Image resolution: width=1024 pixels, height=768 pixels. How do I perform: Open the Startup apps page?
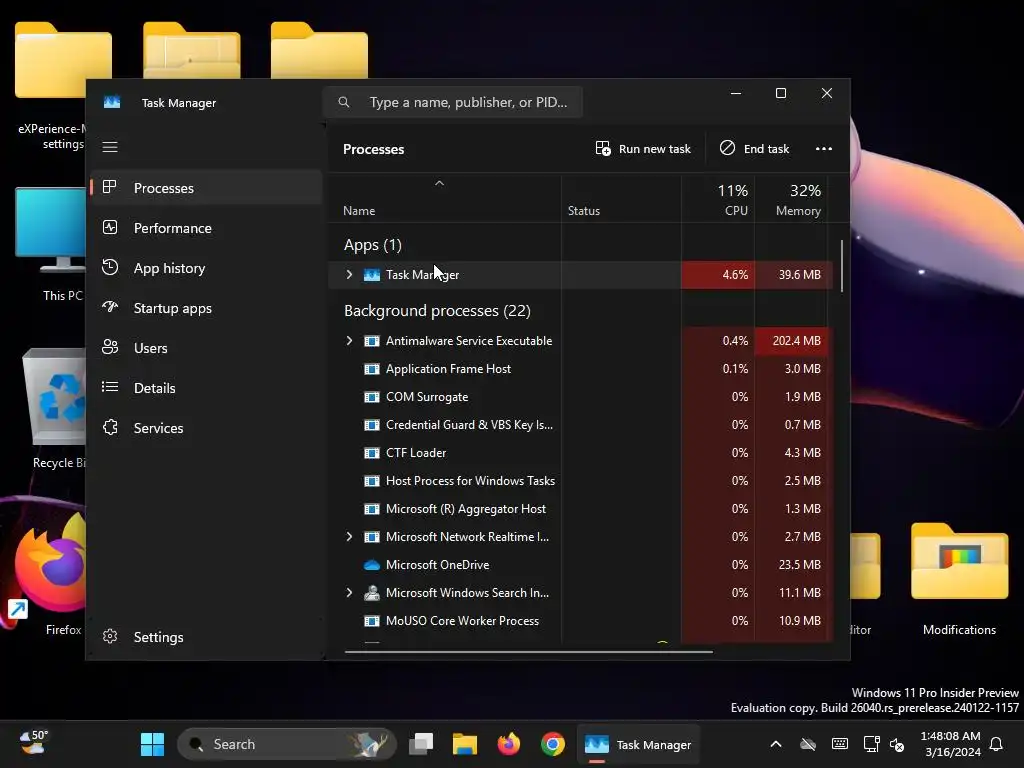click(x=206, y=308)
